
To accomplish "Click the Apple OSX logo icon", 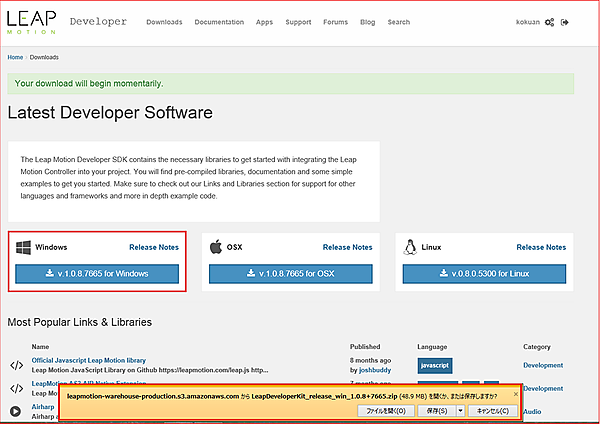I will pos(216,246).
